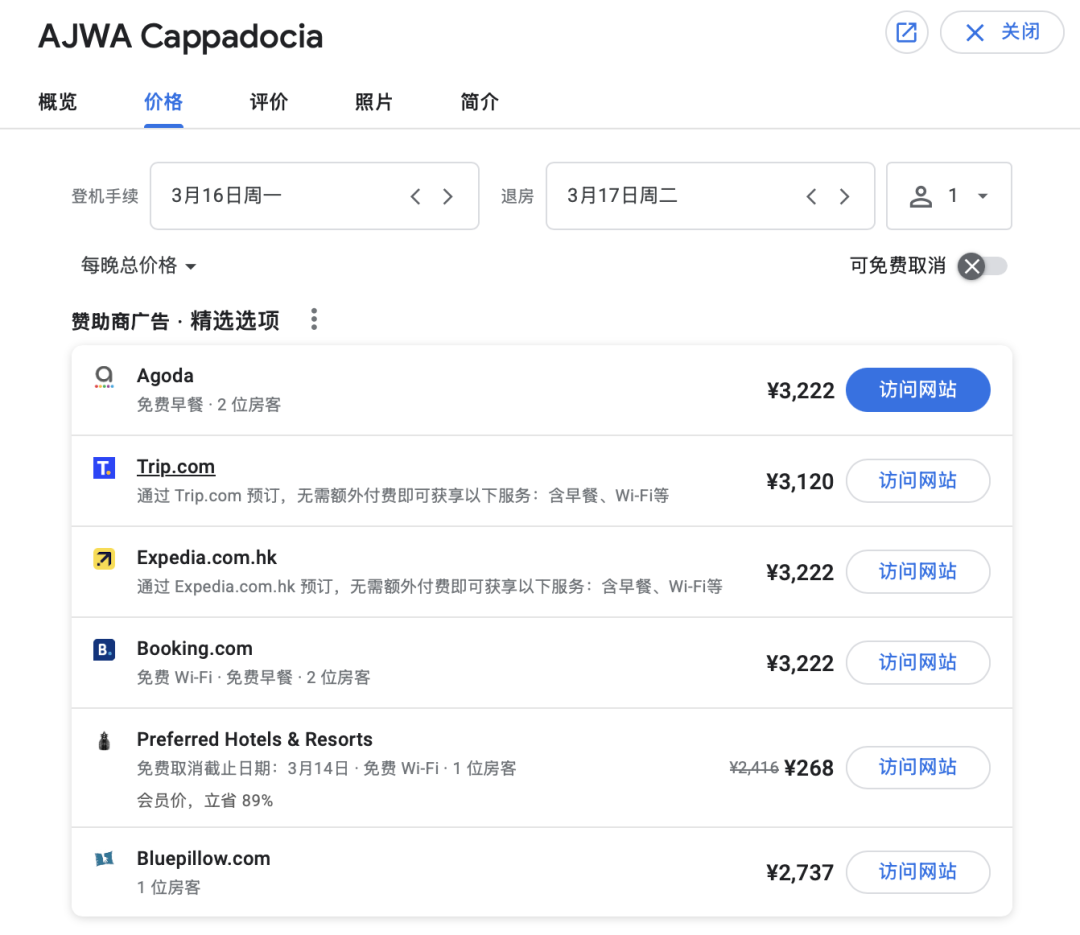Move check-in date one day earlier

click(415, 196)
